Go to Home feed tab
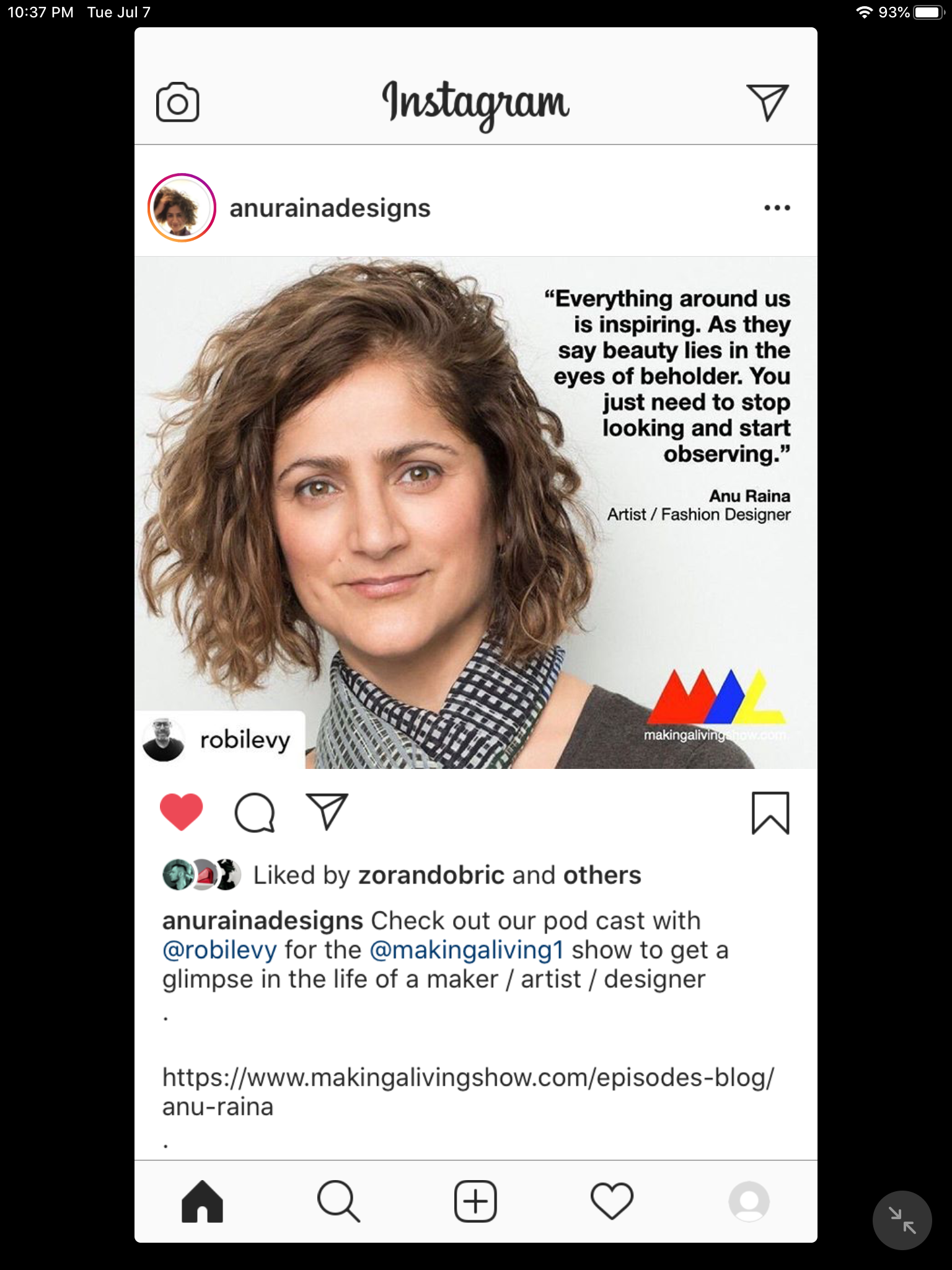The image size is (952, 1270). click(x=202, y=1202)
